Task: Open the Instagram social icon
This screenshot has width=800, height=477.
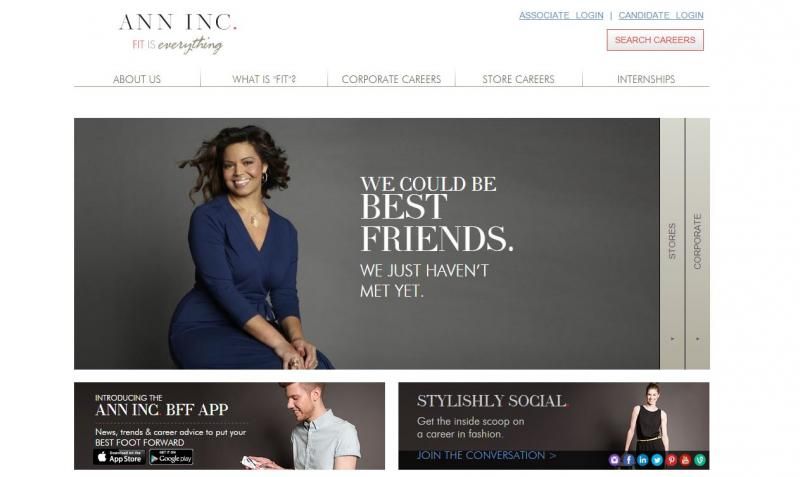Action: 614,460
